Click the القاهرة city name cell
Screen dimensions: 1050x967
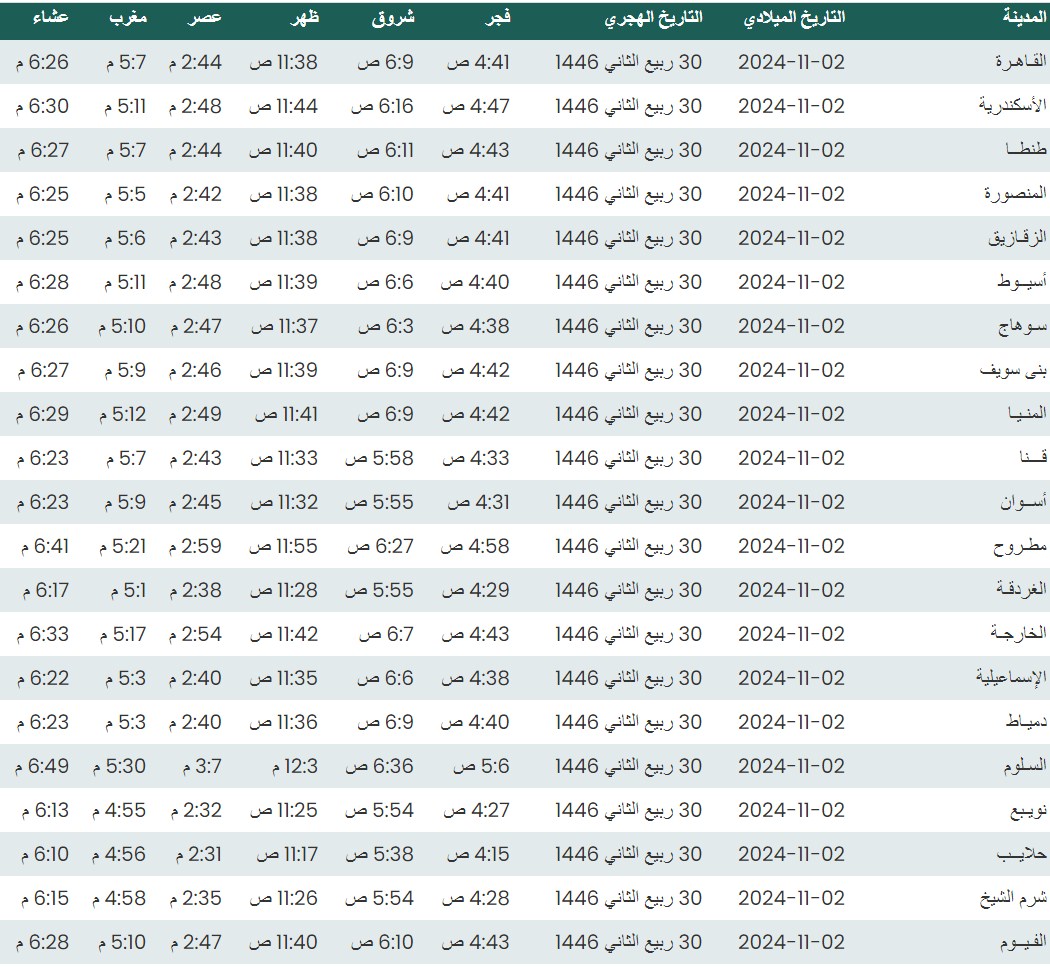point(1020,62)
